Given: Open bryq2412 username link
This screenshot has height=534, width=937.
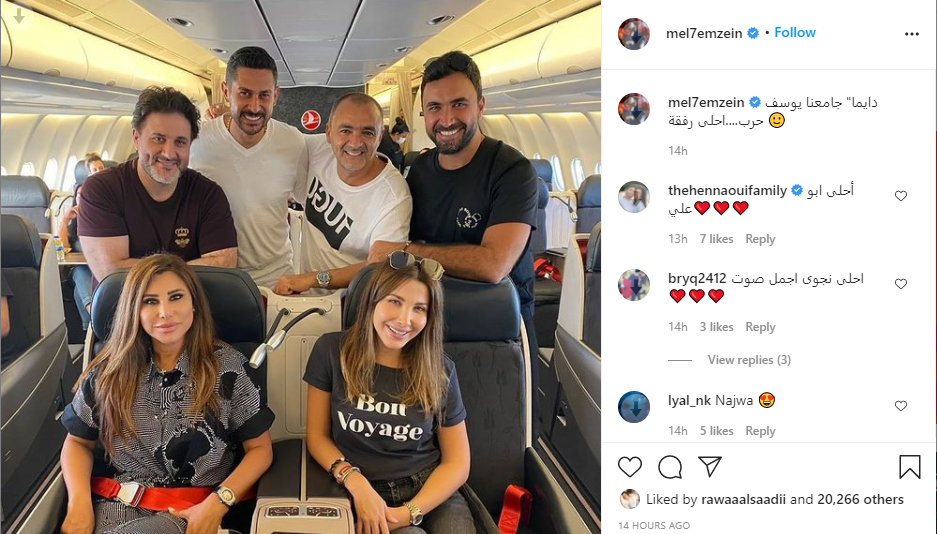Looking at the screenshot, I should click(697, 278).
